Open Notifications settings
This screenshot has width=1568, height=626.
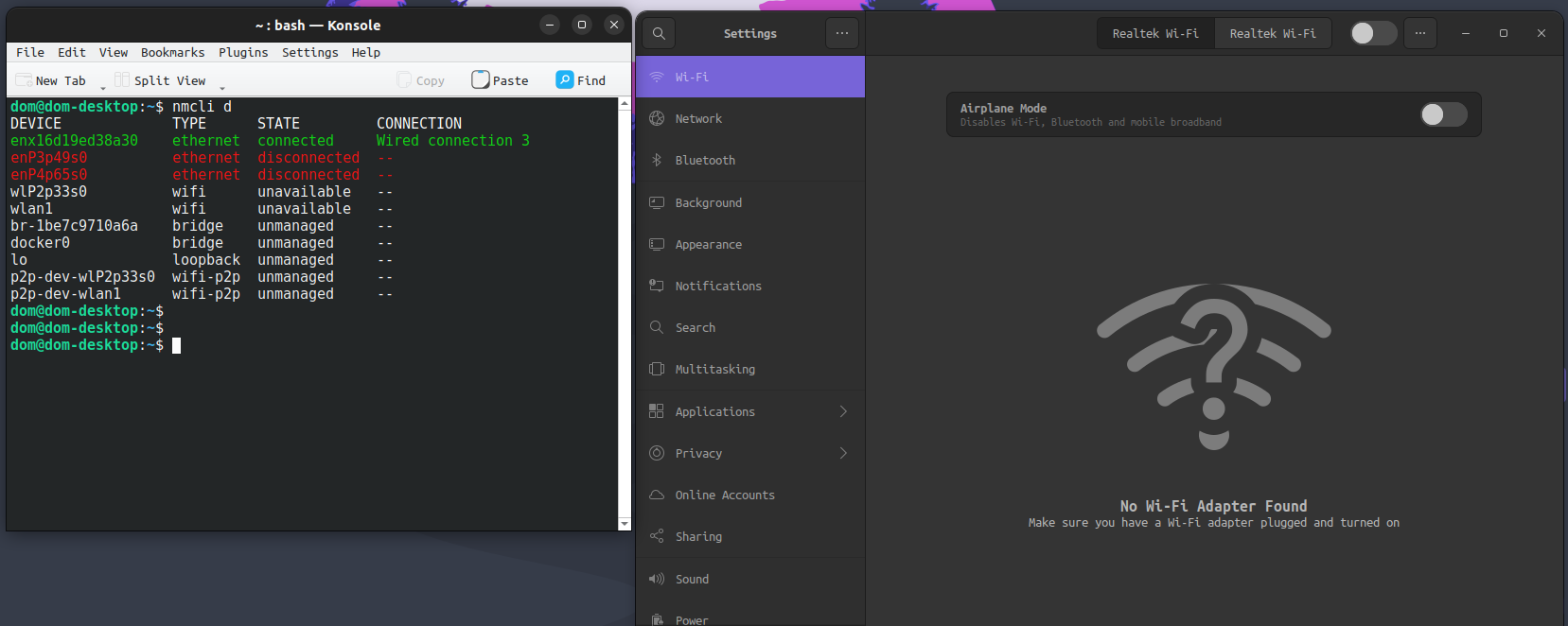click(717, 286)
